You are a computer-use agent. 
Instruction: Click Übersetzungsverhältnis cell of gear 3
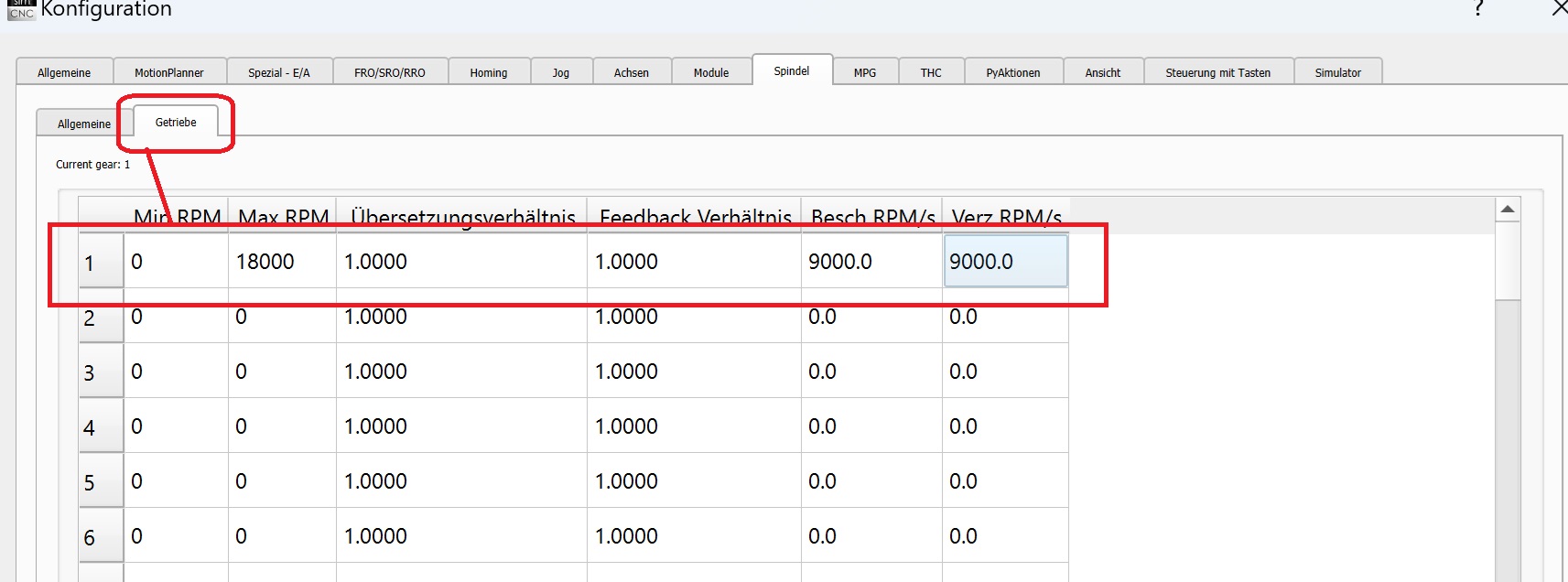coord(460,372)
